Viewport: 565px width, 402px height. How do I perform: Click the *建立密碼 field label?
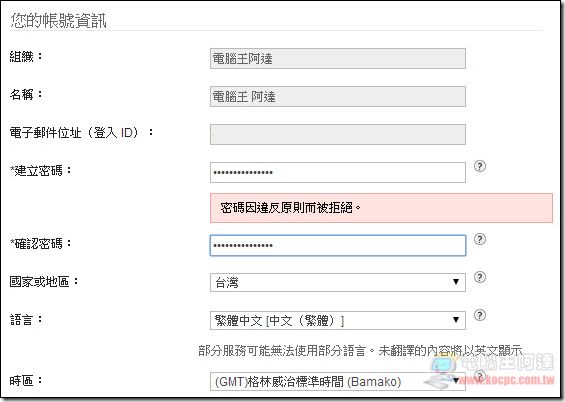(40, 170)
